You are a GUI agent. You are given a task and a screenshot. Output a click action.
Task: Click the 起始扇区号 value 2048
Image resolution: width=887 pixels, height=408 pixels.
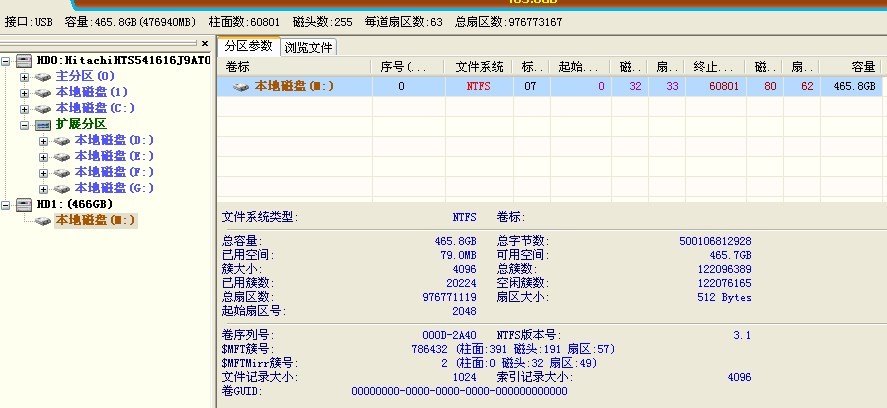click(x=464, y=311)
